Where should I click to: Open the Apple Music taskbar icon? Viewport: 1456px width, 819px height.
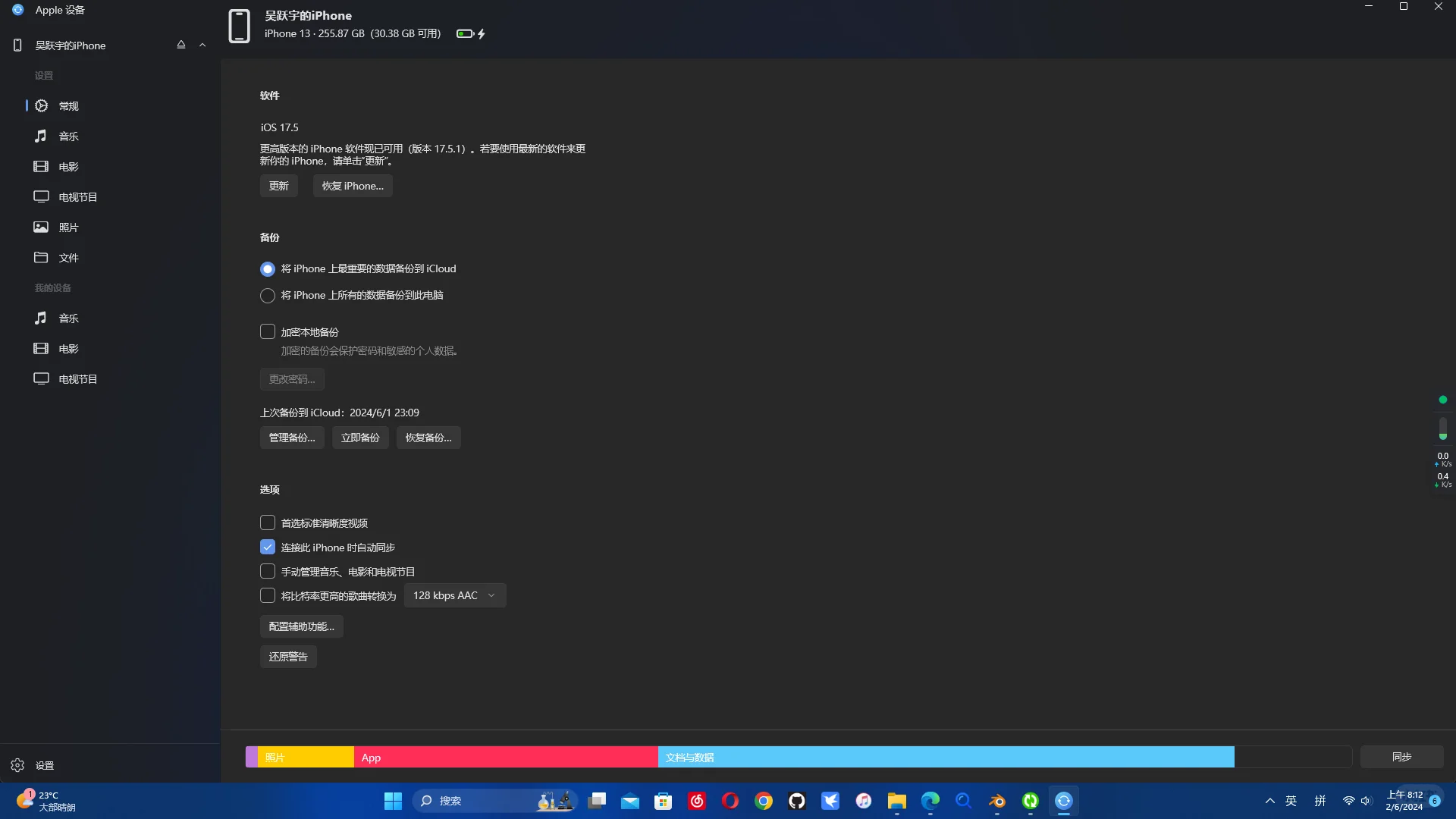click(864, 800)
